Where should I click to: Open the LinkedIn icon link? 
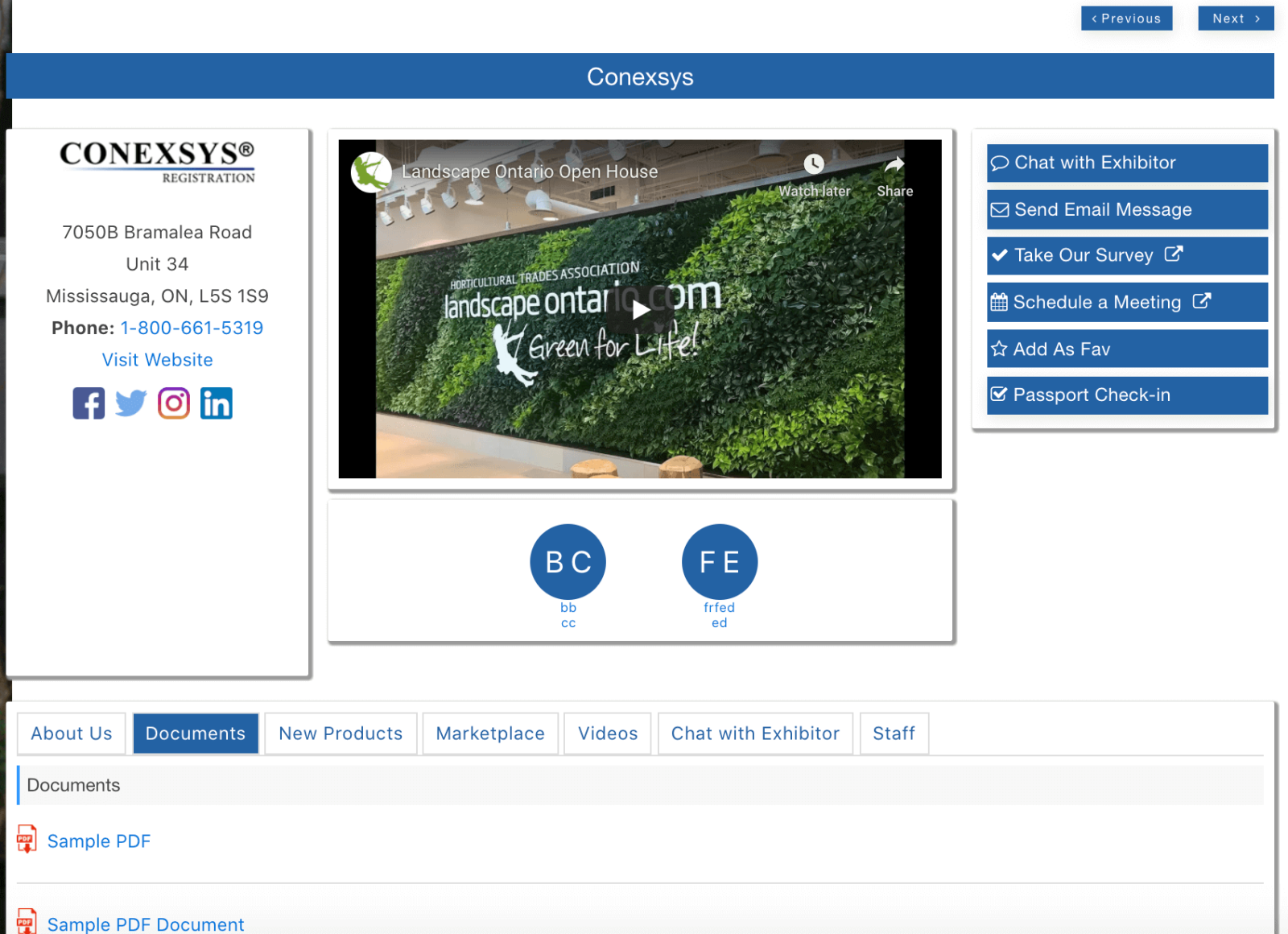point(216,403)
